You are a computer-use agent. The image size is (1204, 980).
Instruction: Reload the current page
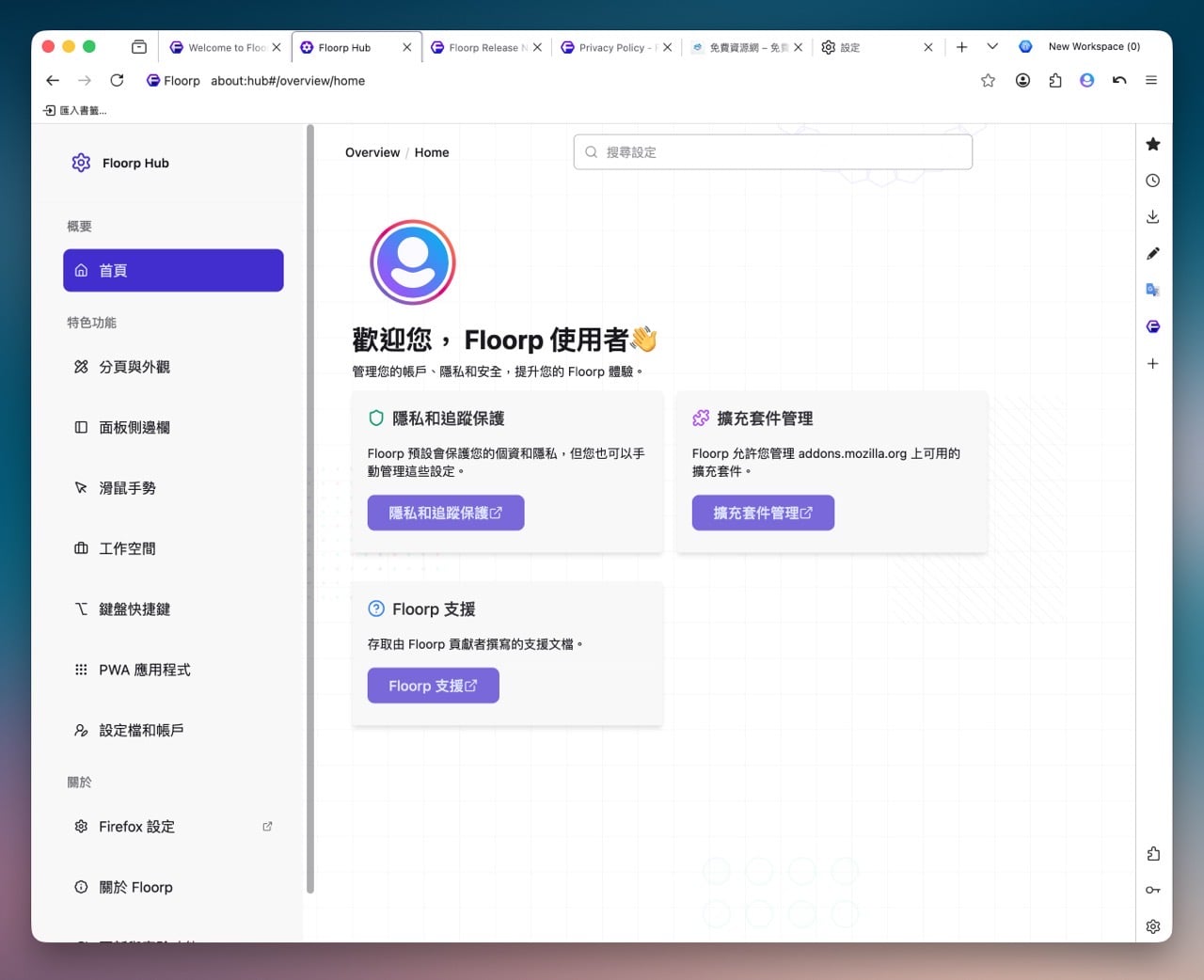[117, 81]
